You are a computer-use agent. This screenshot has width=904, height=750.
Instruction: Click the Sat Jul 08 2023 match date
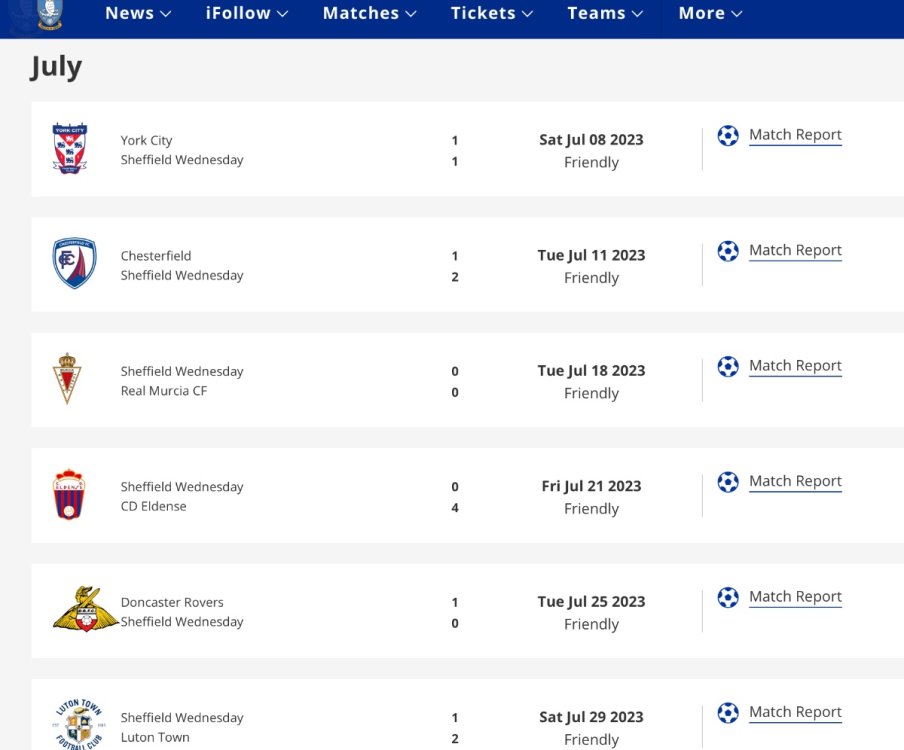[591, 140]
